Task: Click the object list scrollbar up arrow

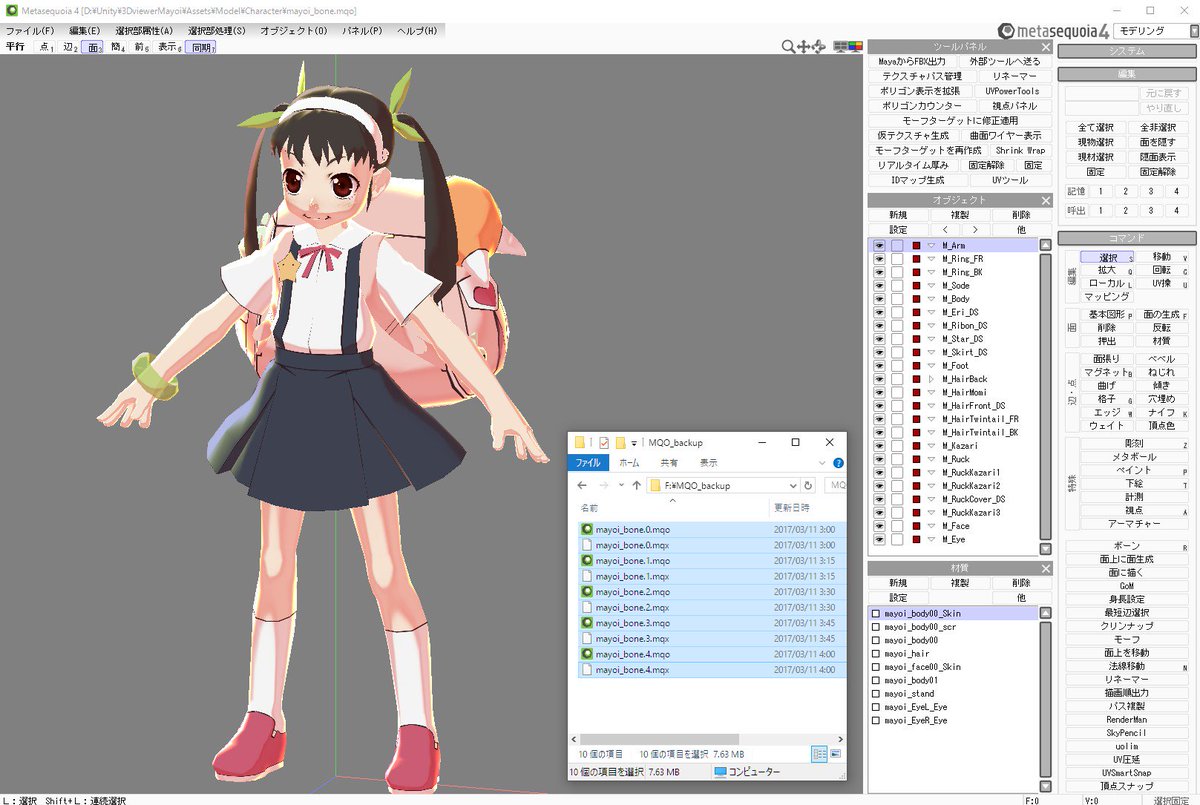Action: pyautogui.click(x=1045, y=244)
